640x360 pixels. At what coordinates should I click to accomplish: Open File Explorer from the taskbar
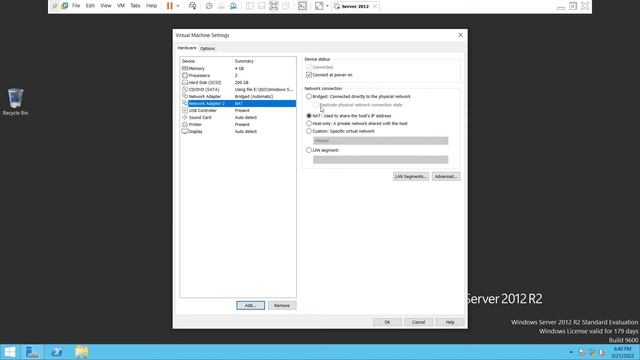click(82, 352)
